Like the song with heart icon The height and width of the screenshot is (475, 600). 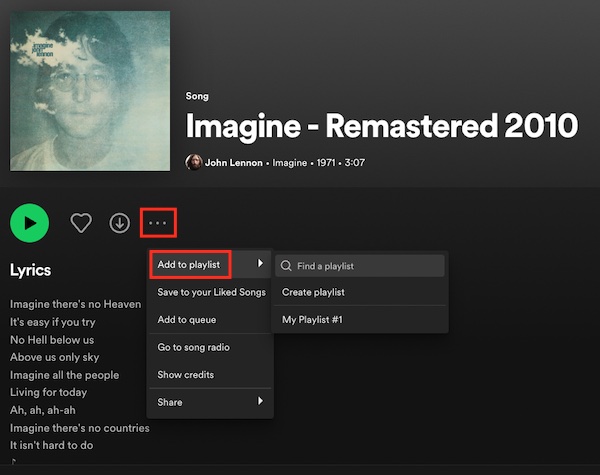coord(81,223)
